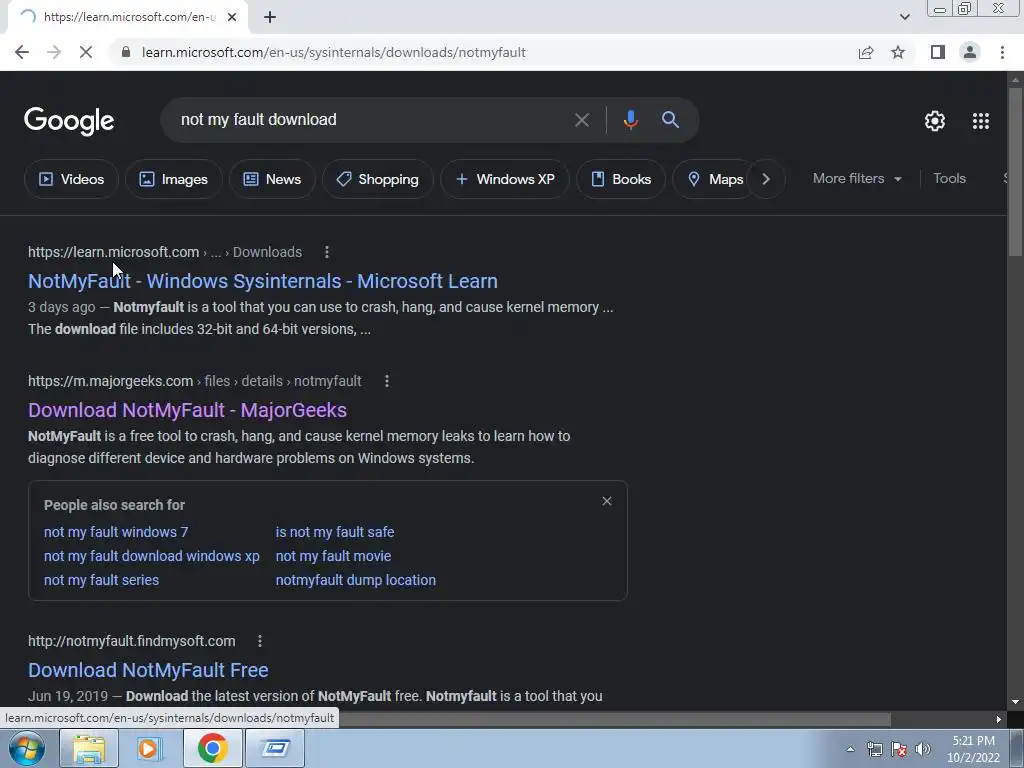Open the Google apps grid

pos(980,121)
